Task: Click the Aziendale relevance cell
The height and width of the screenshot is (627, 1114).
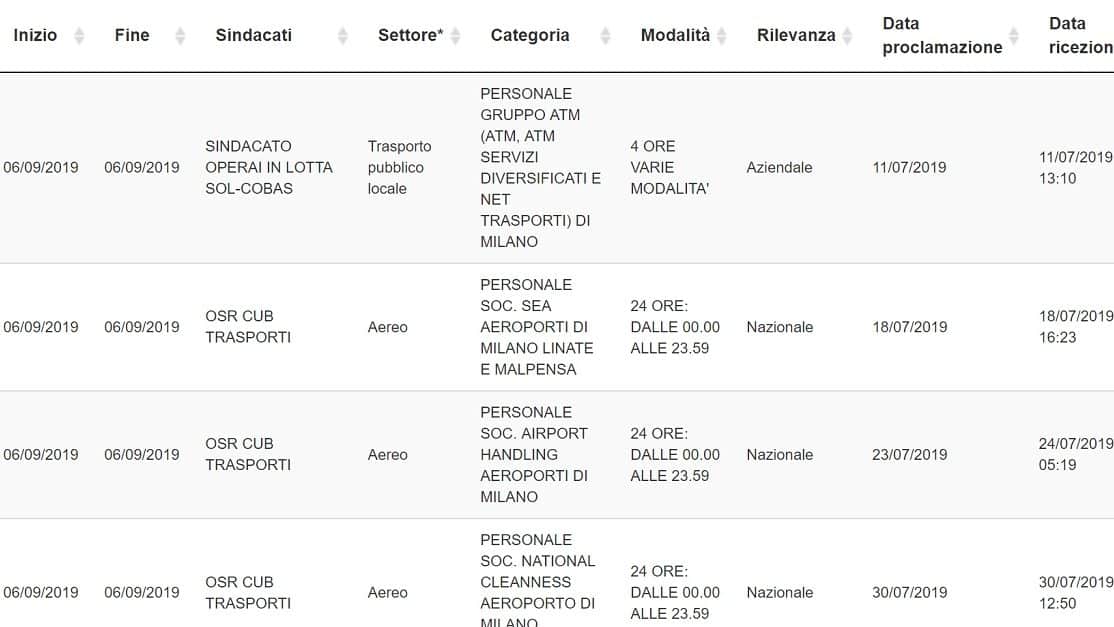Action: tap(779, 168)
